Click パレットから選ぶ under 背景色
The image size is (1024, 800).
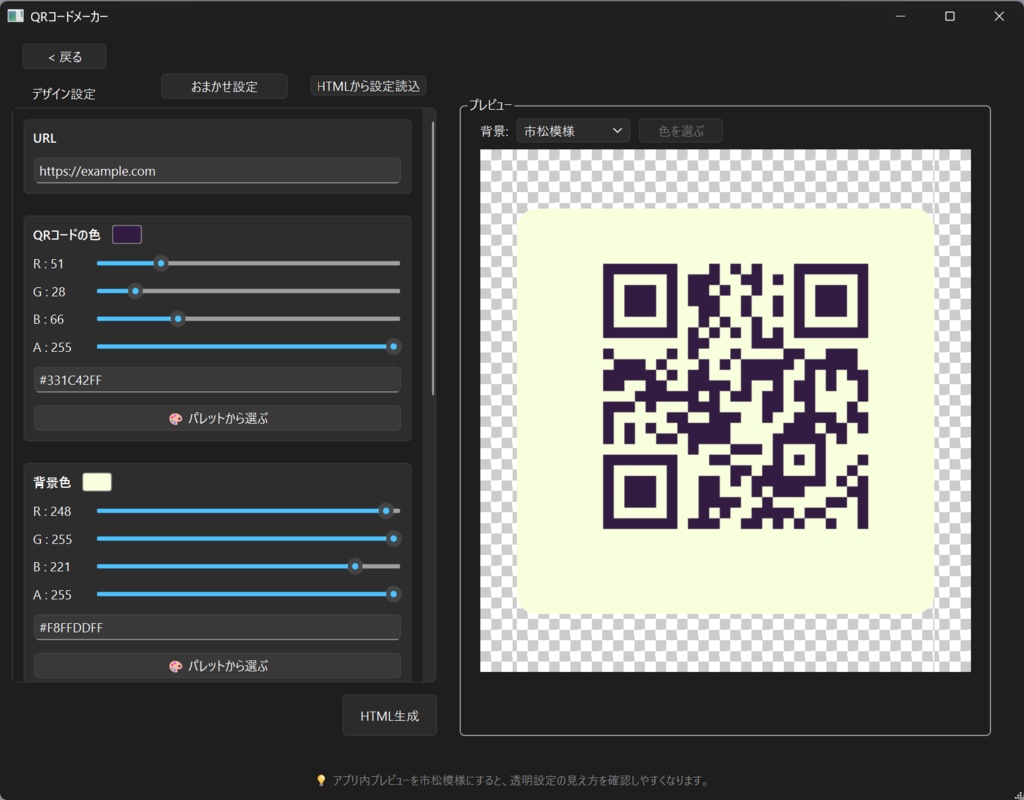[x=217, y=666]
